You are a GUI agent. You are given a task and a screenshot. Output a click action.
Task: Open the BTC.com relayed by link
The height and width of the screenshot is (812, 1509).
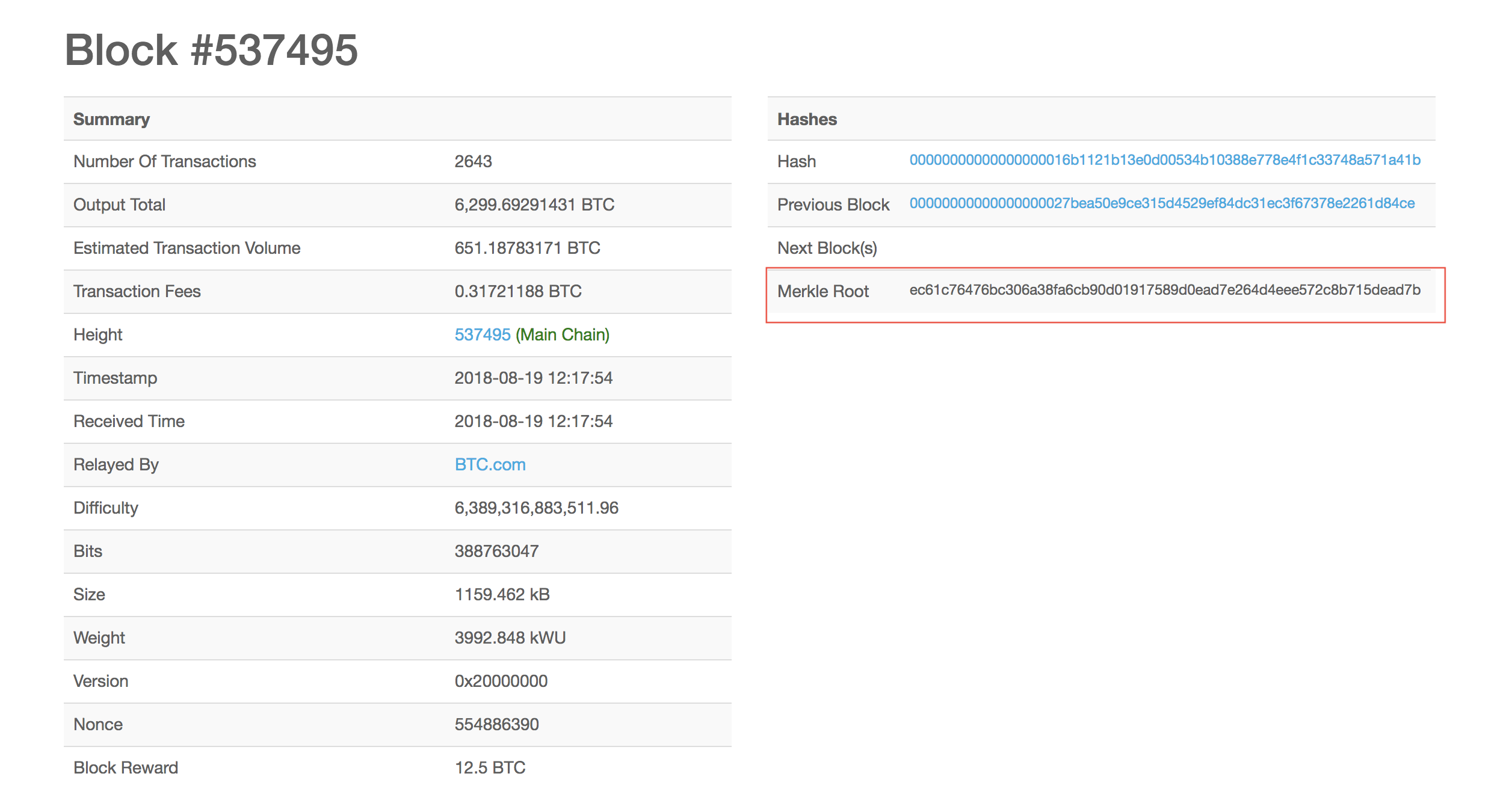(490, 464)
